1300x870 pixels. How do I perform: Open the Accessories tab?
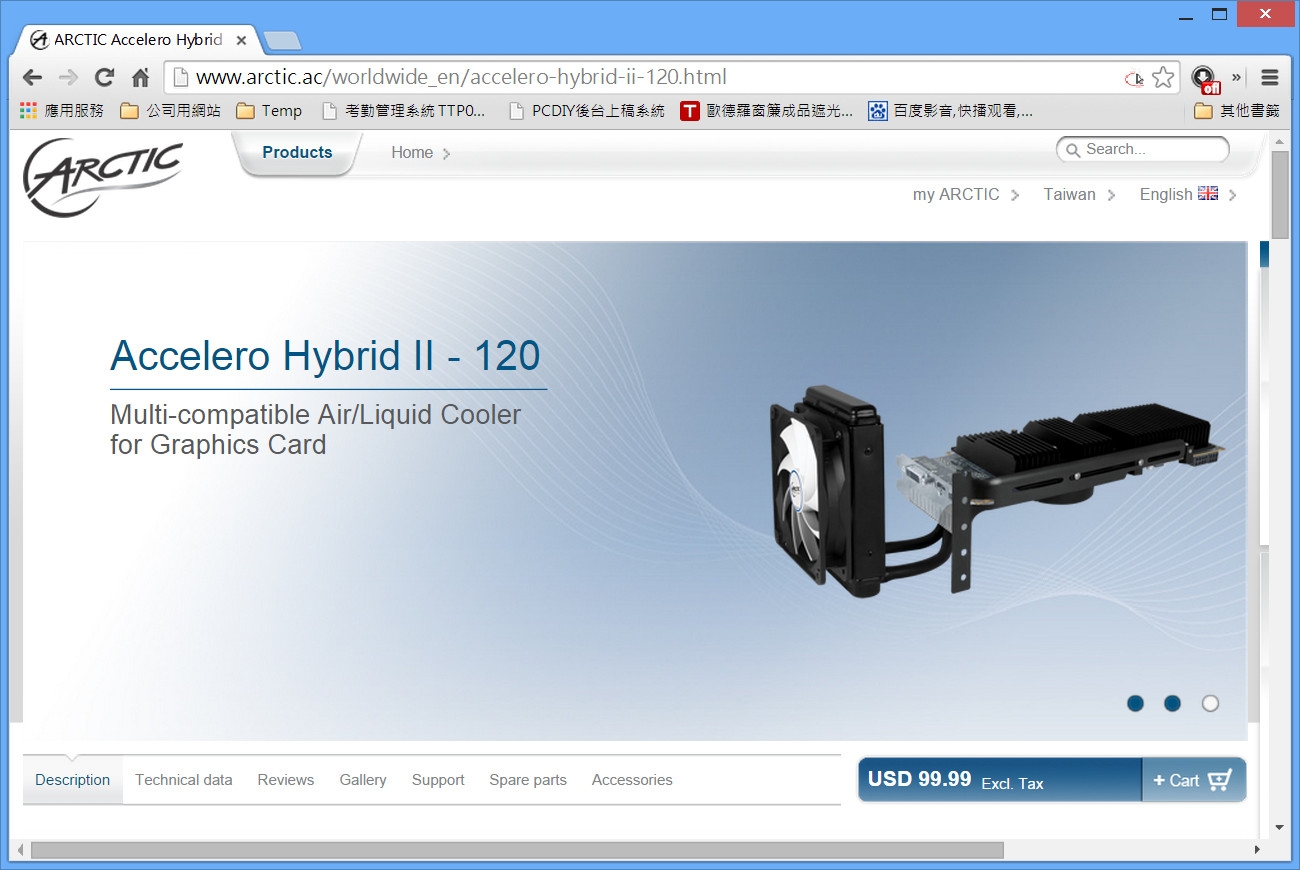point(632,780)
